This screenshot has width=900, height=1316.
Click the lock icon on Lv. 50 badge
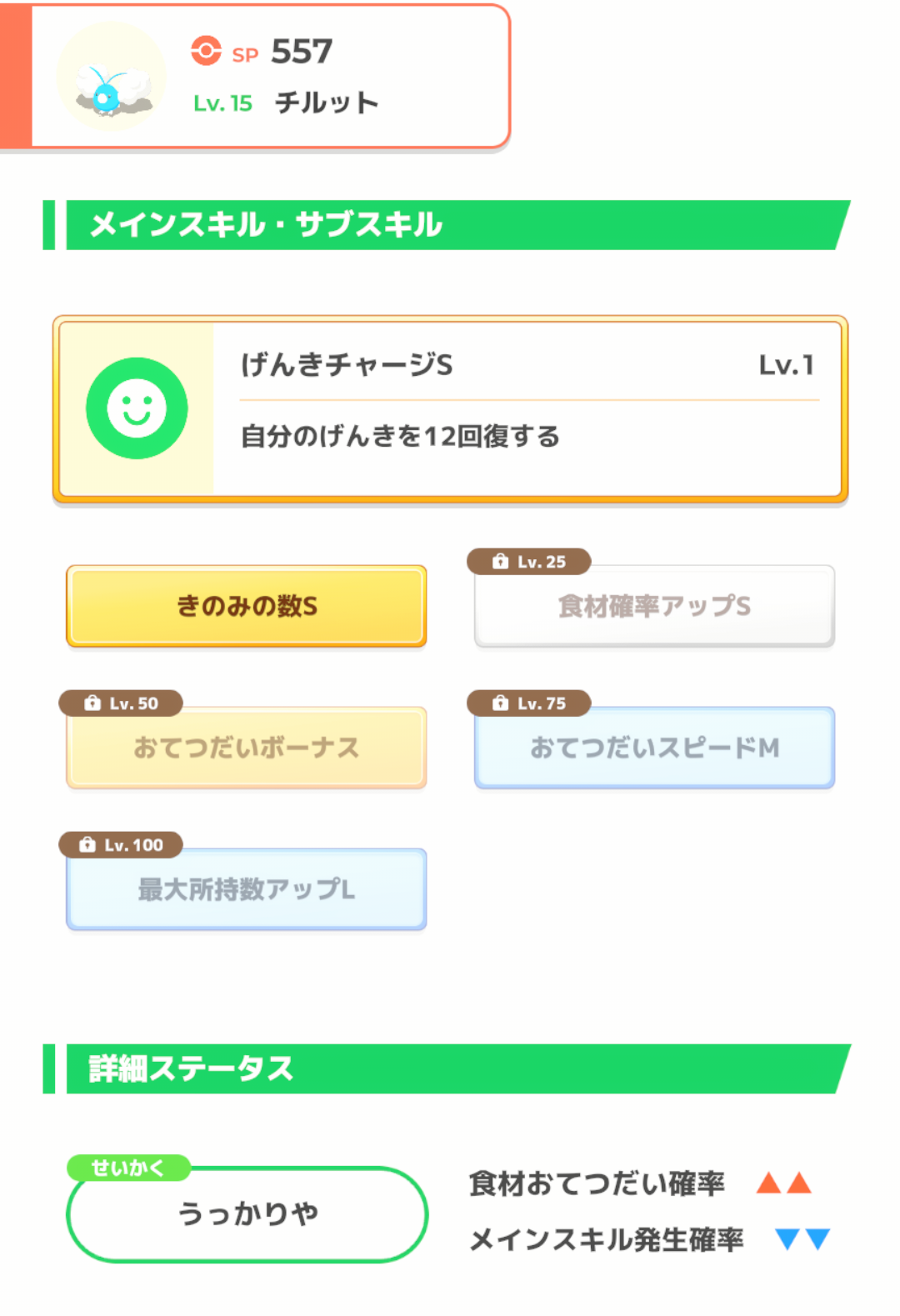pyautogui.click(x=92, y=703)
